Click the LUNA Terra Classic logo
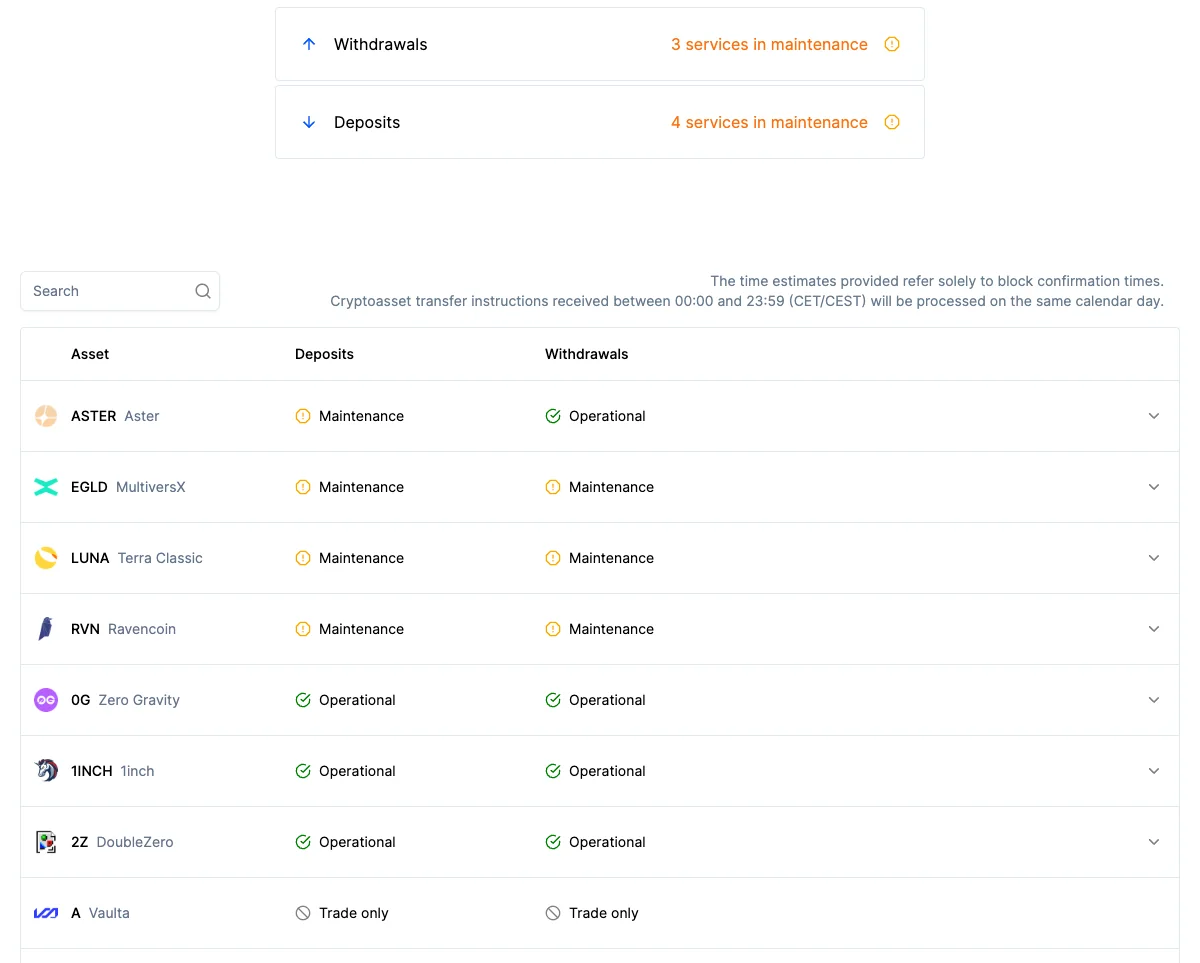 point(46,558)
